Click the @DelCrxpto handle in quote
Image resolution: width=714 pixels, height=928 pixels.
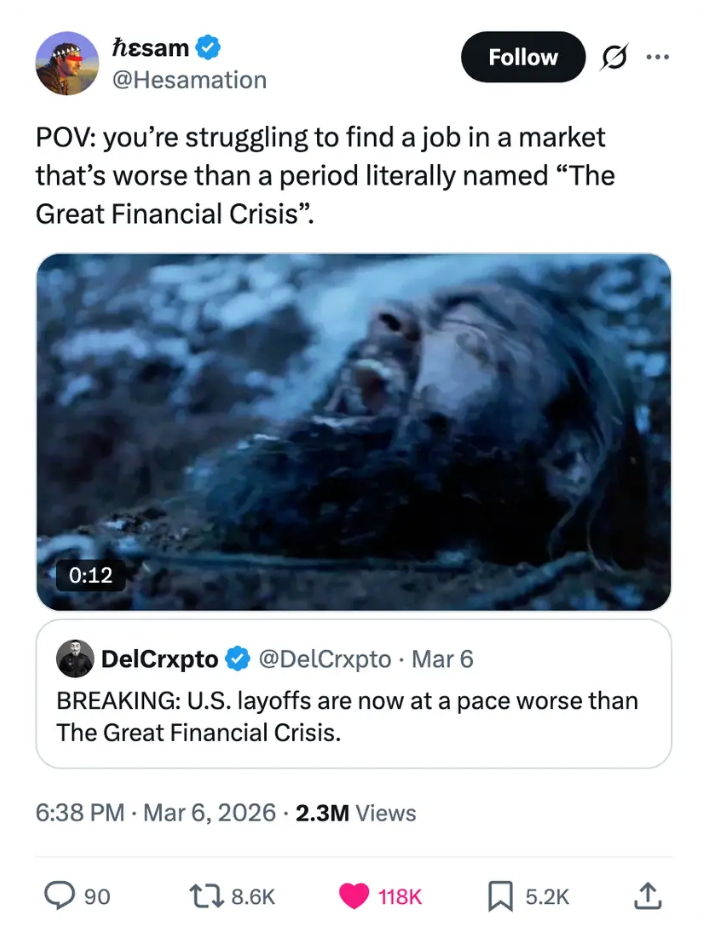tap(325, 659)
